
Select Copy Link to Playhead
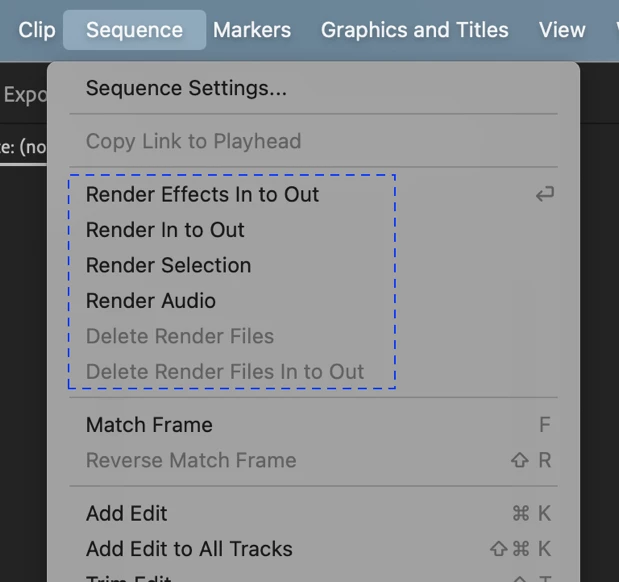[313, 141]
